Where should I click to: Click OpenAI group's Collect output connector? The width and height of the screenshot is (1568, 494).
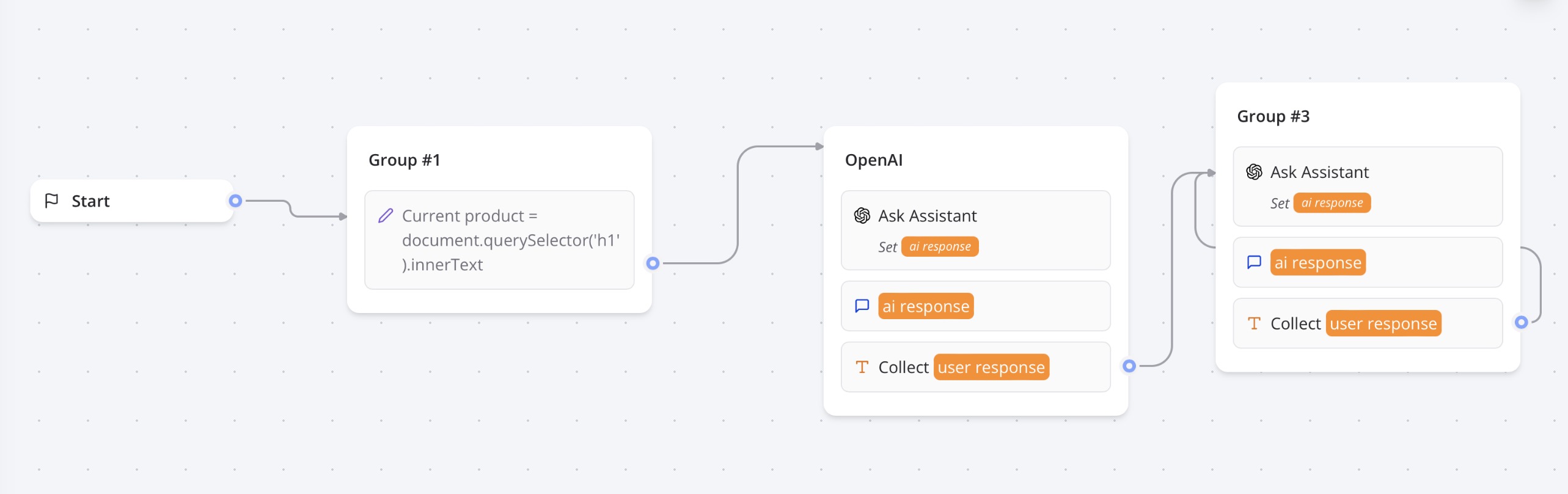[1129, 366]
